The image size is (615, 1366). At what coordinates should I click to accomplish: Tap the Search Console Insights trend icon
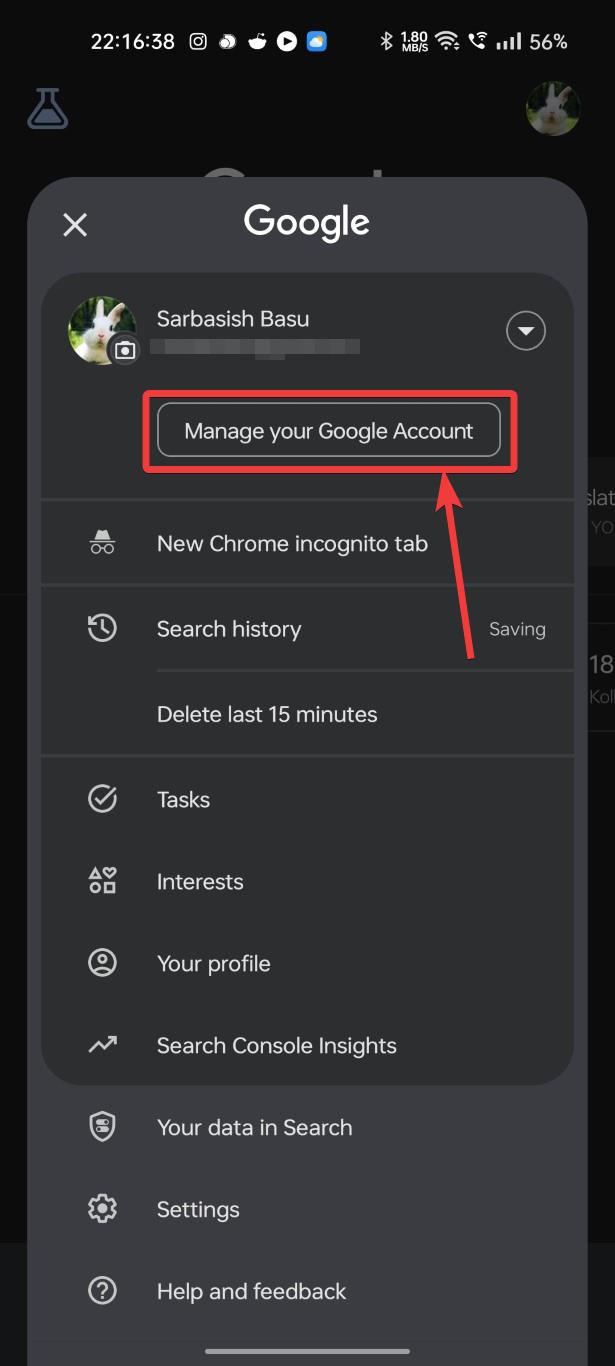coord(102,1045)
